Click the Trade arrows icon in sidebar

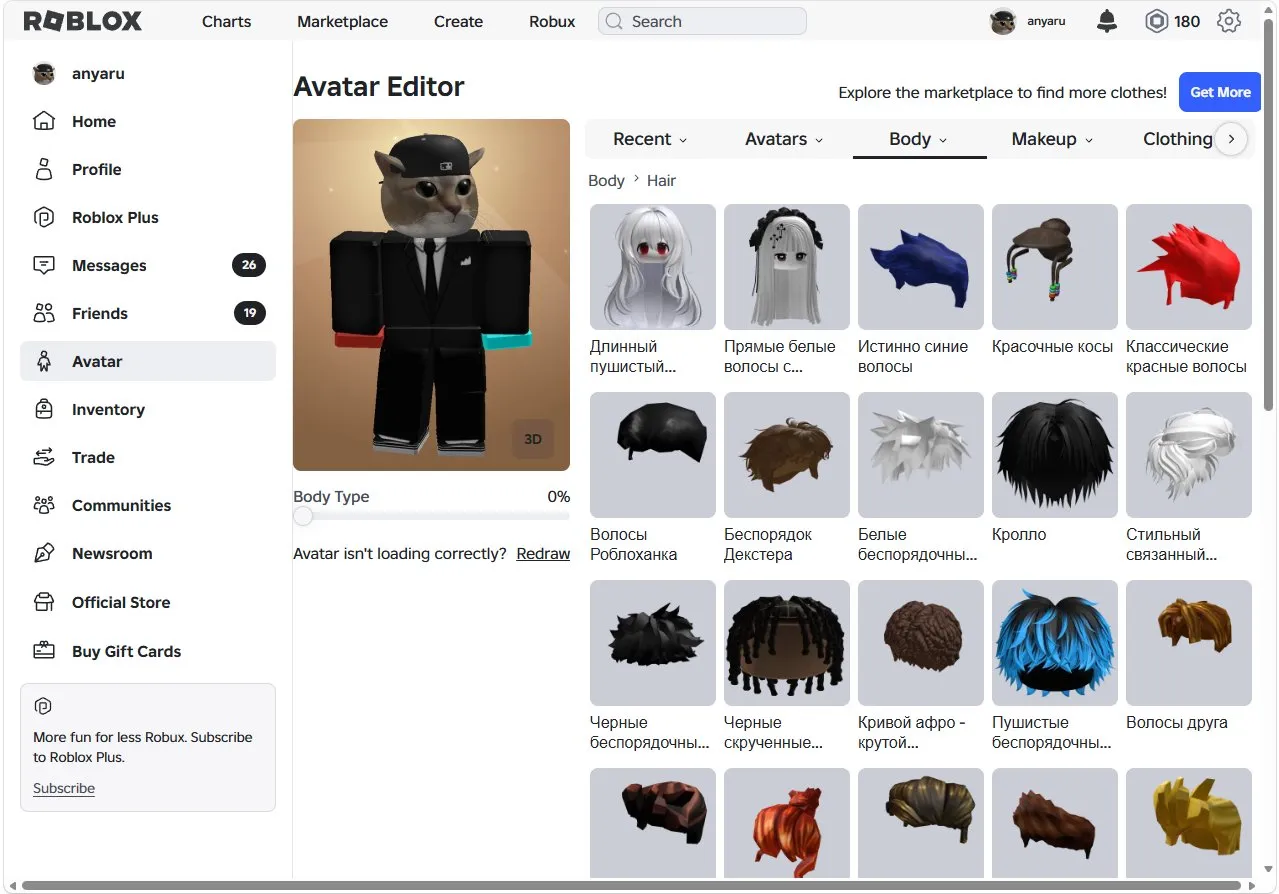(43, 457)
